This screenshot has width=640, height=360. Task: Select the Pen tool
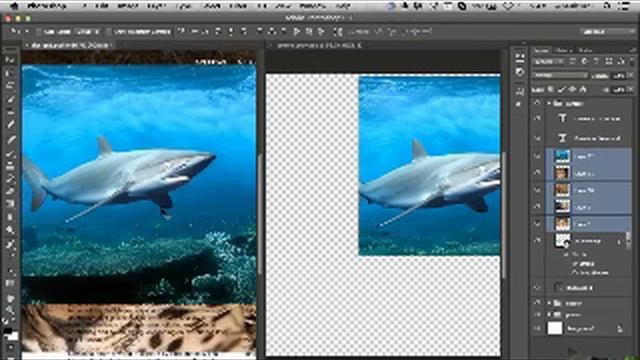pos(10,244)
